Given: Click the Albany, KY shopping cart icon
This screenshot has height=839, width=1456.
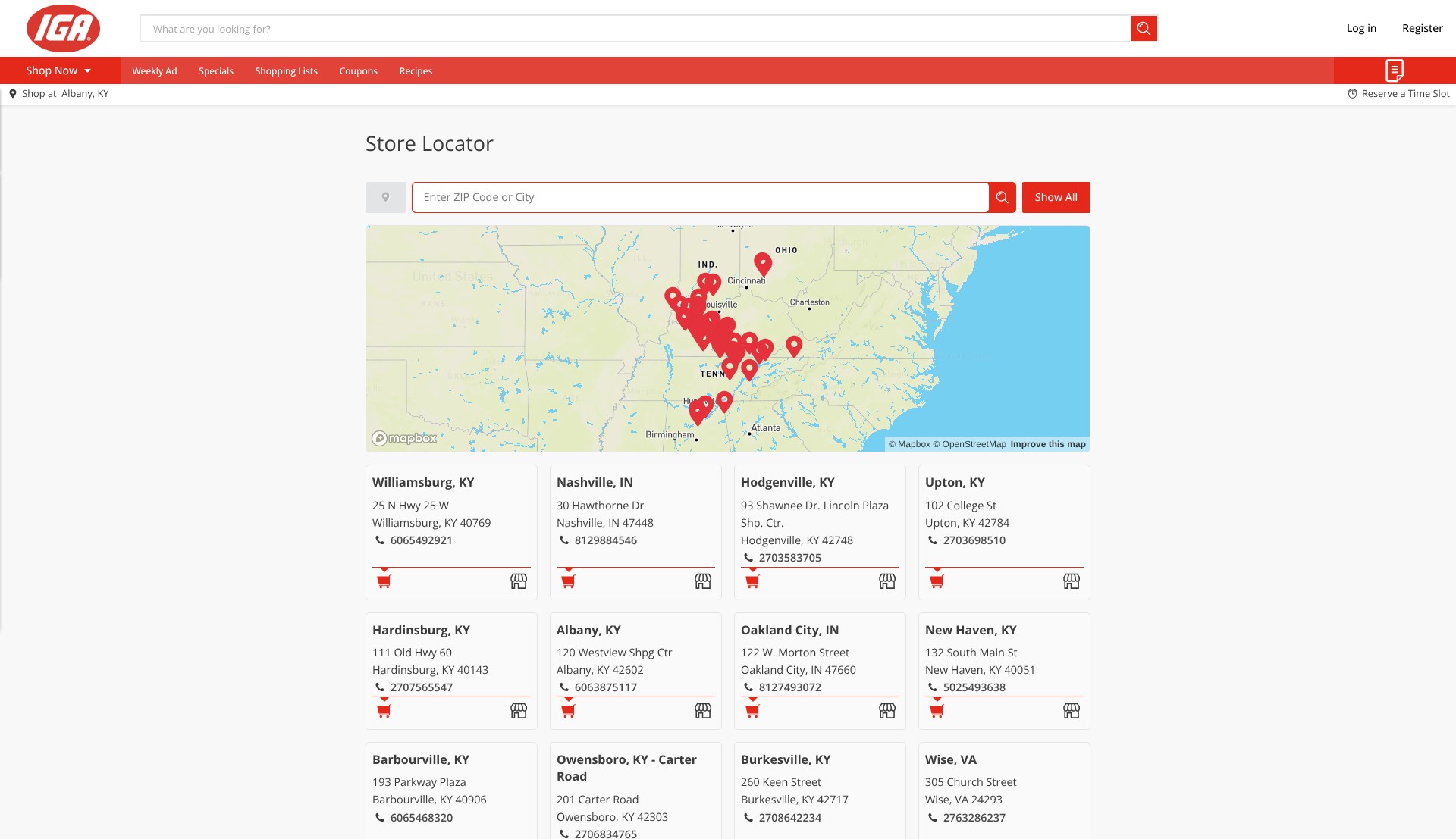Looking at the screenshot, I should pos(568,711).
